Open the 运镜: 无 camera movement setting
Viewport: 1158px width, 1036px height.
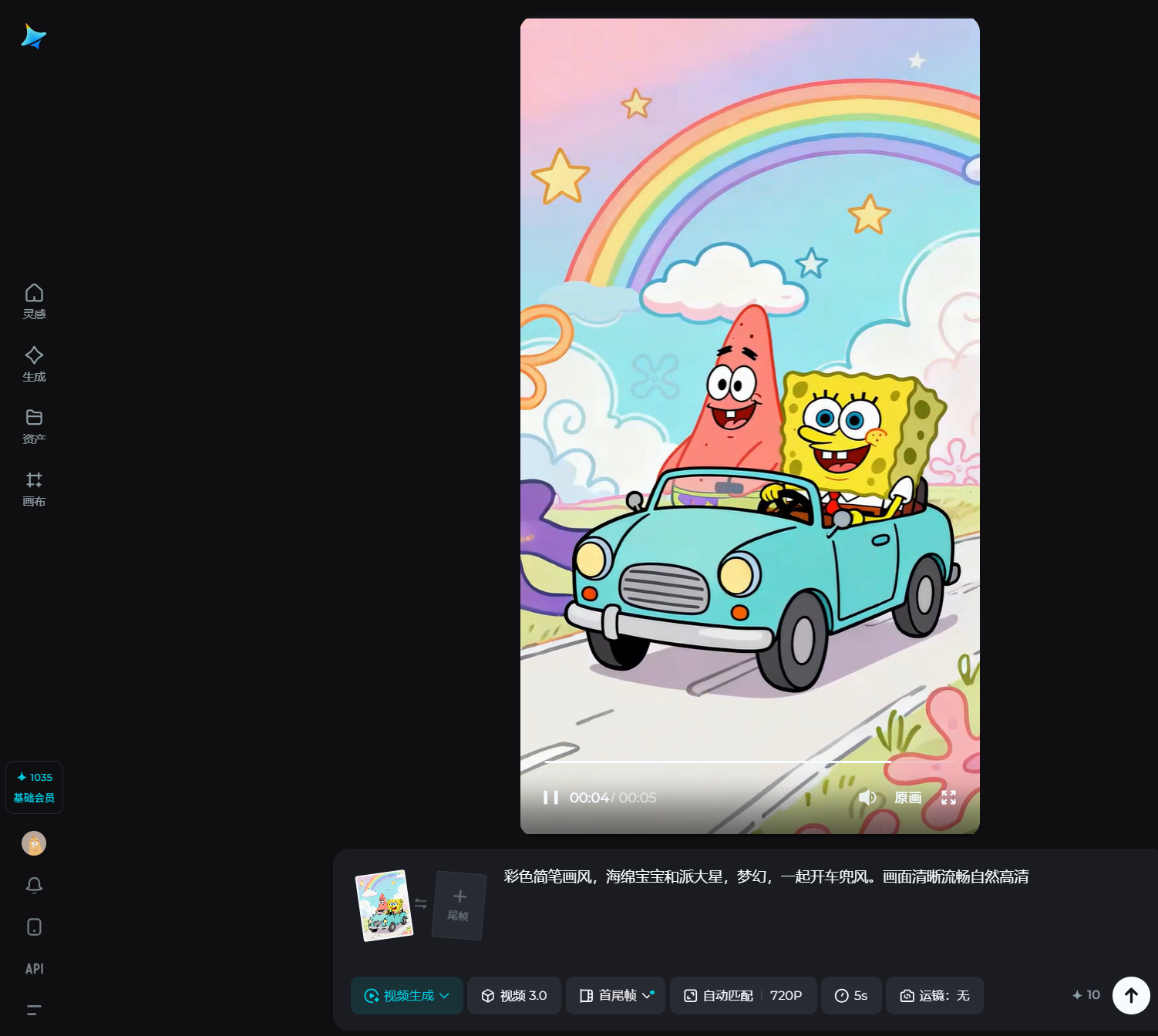(934, 995)
